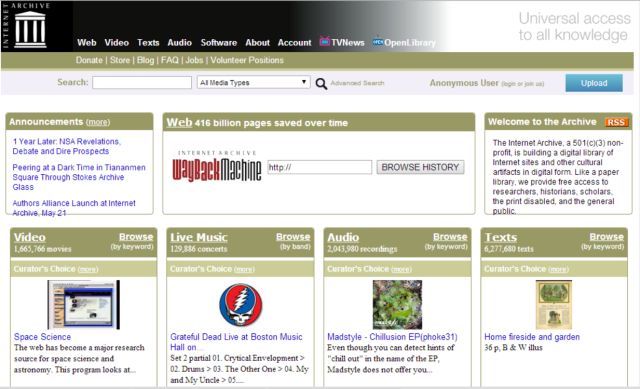The width and height of the screenshot is (640, 389).
Task: Click Browse in the Live Music section
Action: (x=293, y=237)
